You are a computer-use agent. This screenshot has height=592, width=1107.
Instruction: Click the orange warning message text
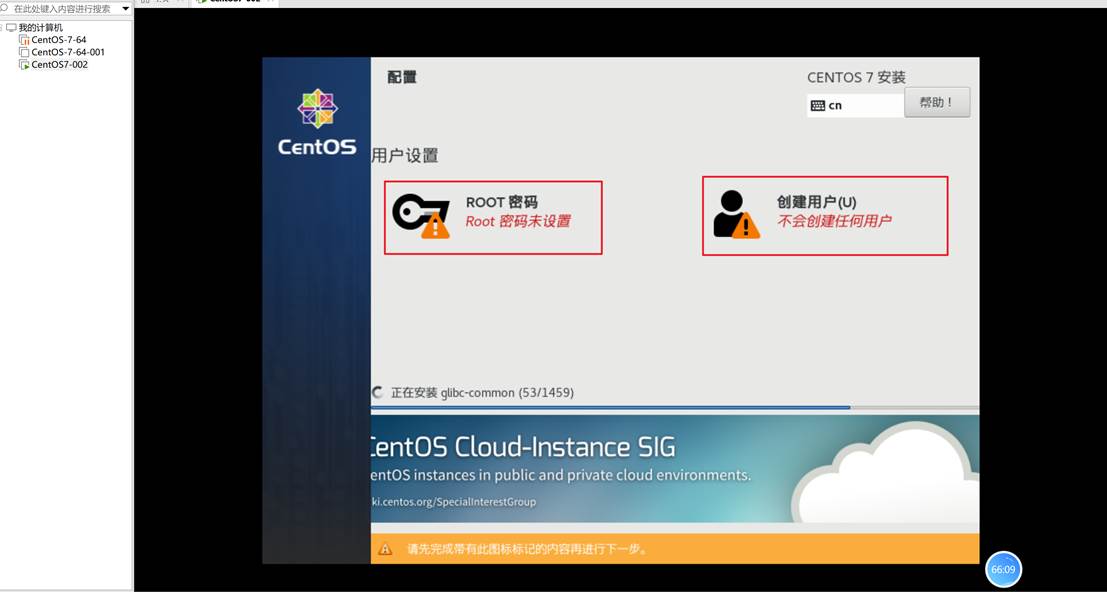(x=527, y=549)
